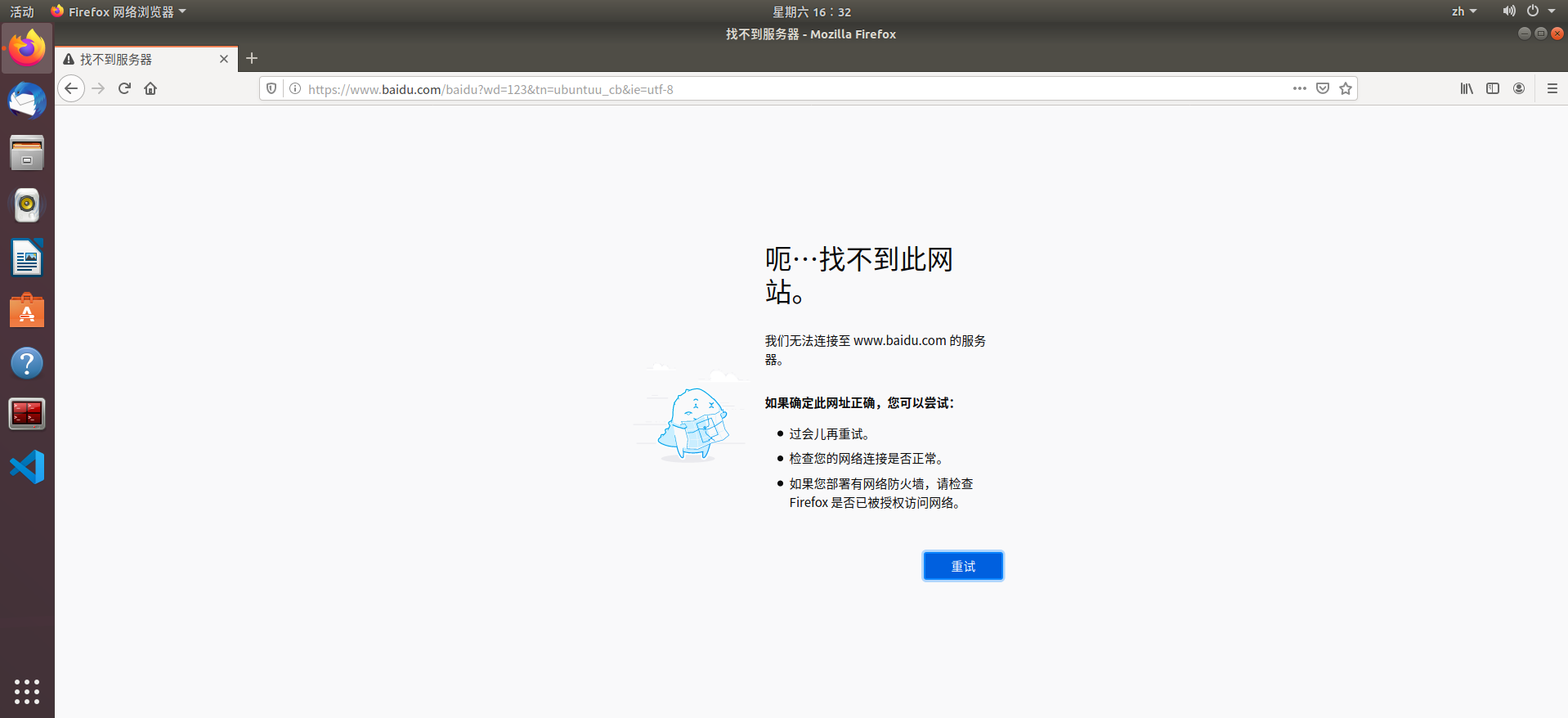Viewport: 1568px width, 718px height.
Task: Expand the Firefox 网络浏览器 app menu
Action: 119,11
